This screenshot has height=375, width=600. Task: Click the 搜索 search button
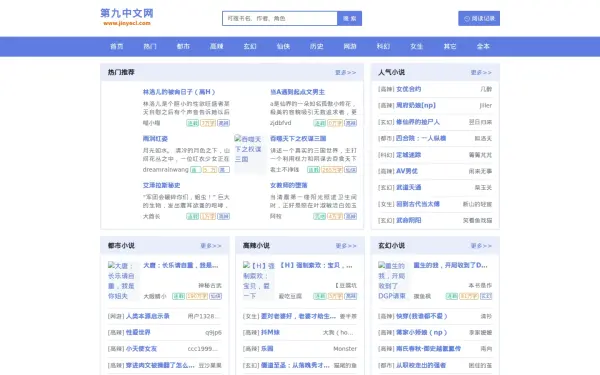(x=349, y=18)
